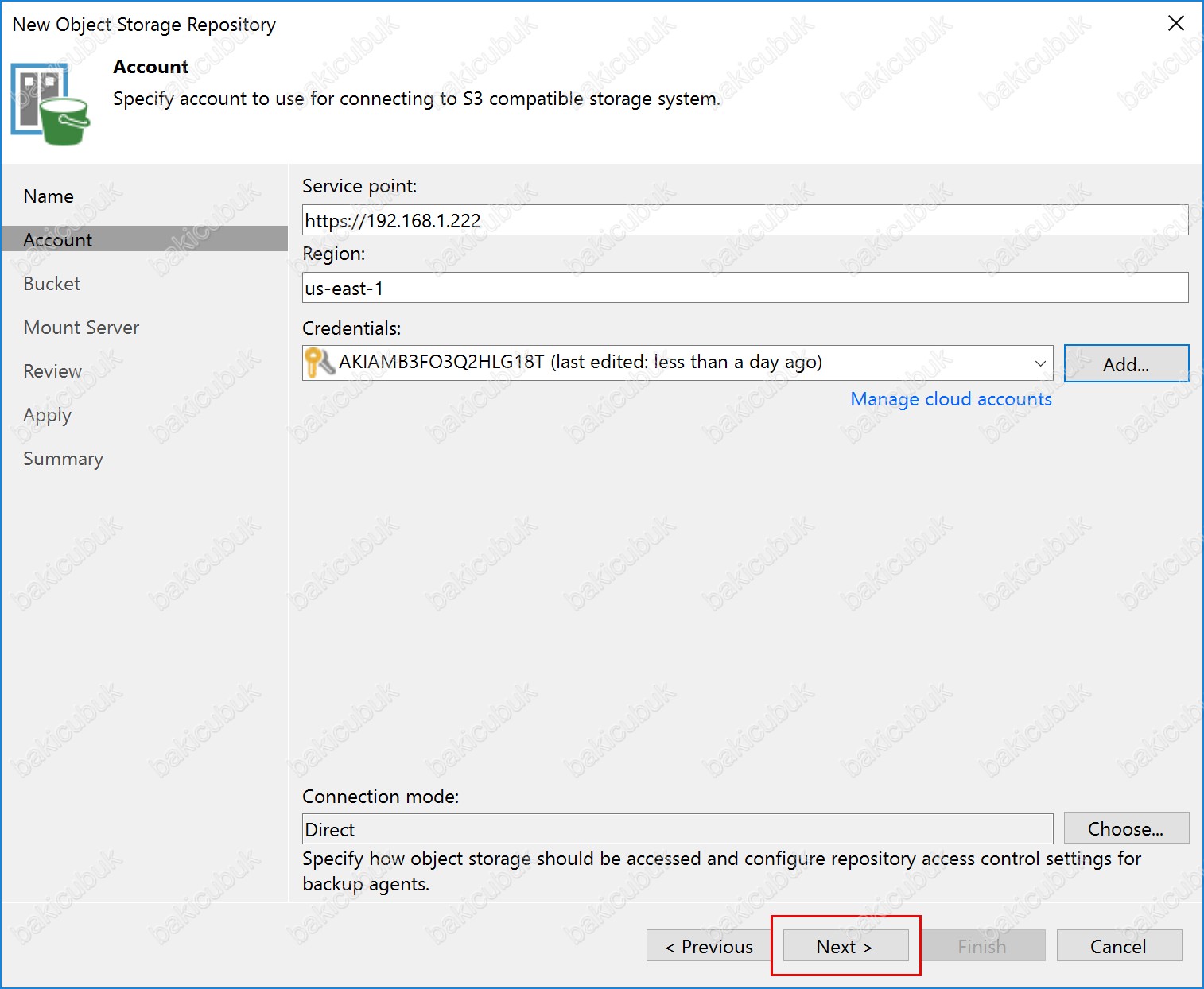Viewport: 1204px width, 989px height.
Task: Click the 'Connection mode:' label
Action: click(381, 797)
